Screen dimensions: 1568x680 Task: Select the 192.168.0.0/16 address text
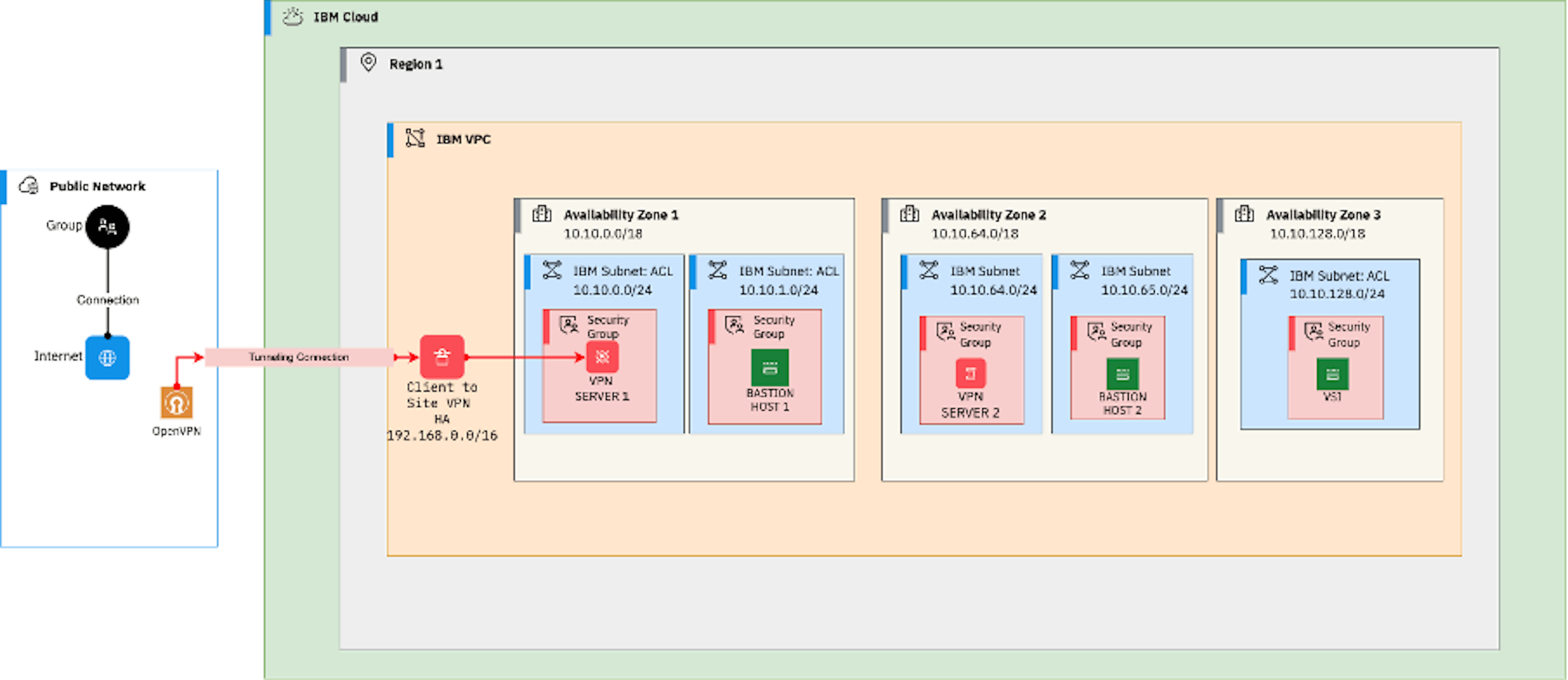pos(442,435)
